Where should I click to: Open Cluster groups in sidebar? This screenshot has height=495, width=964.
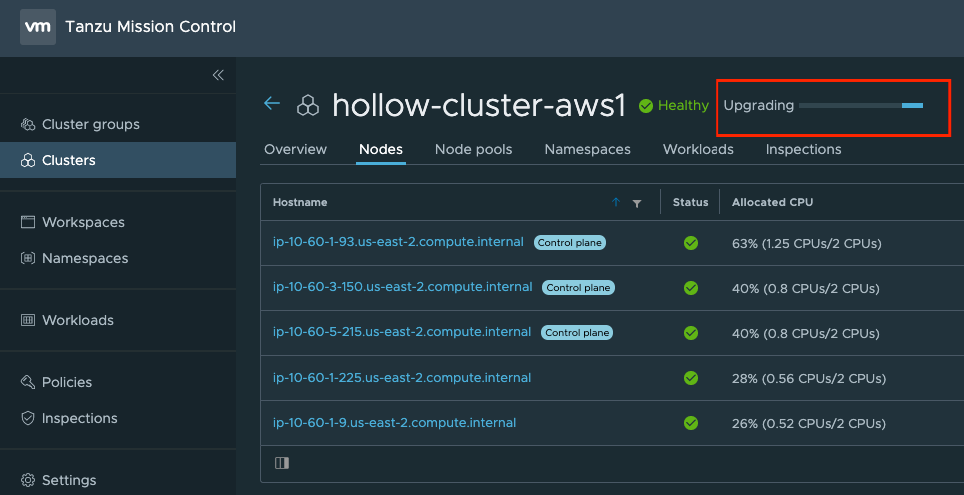(90, 124)
